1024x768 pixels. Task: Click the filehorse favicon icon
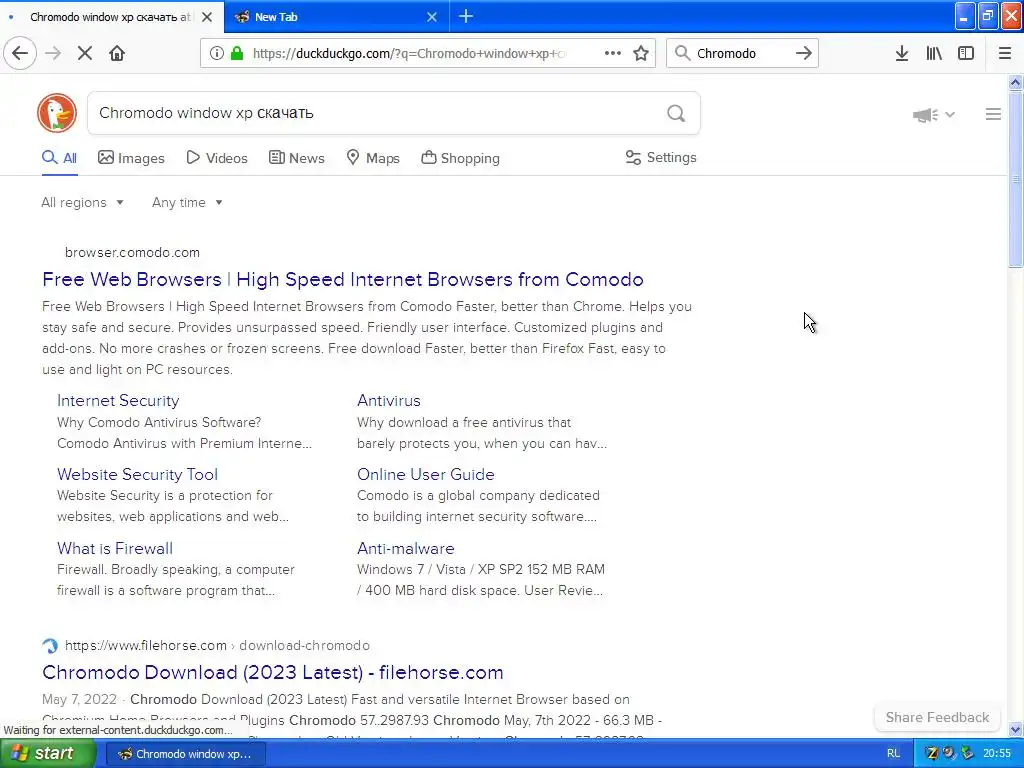[50, 646]
